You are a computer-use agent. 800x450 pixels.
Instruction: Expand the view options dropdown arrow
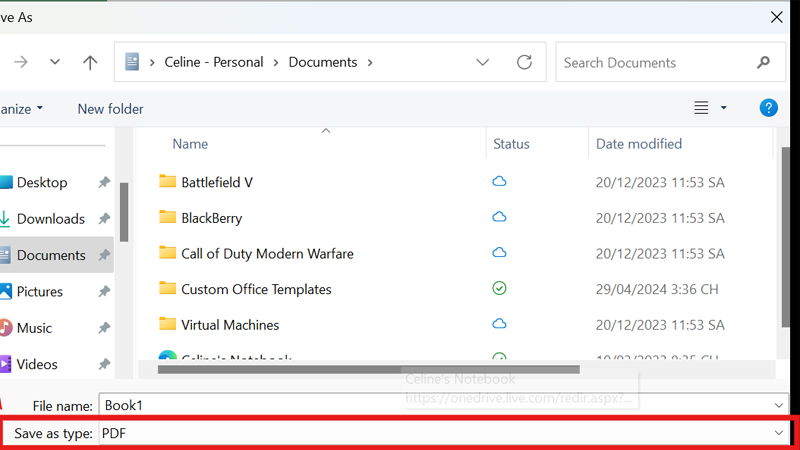click(724, 108)
